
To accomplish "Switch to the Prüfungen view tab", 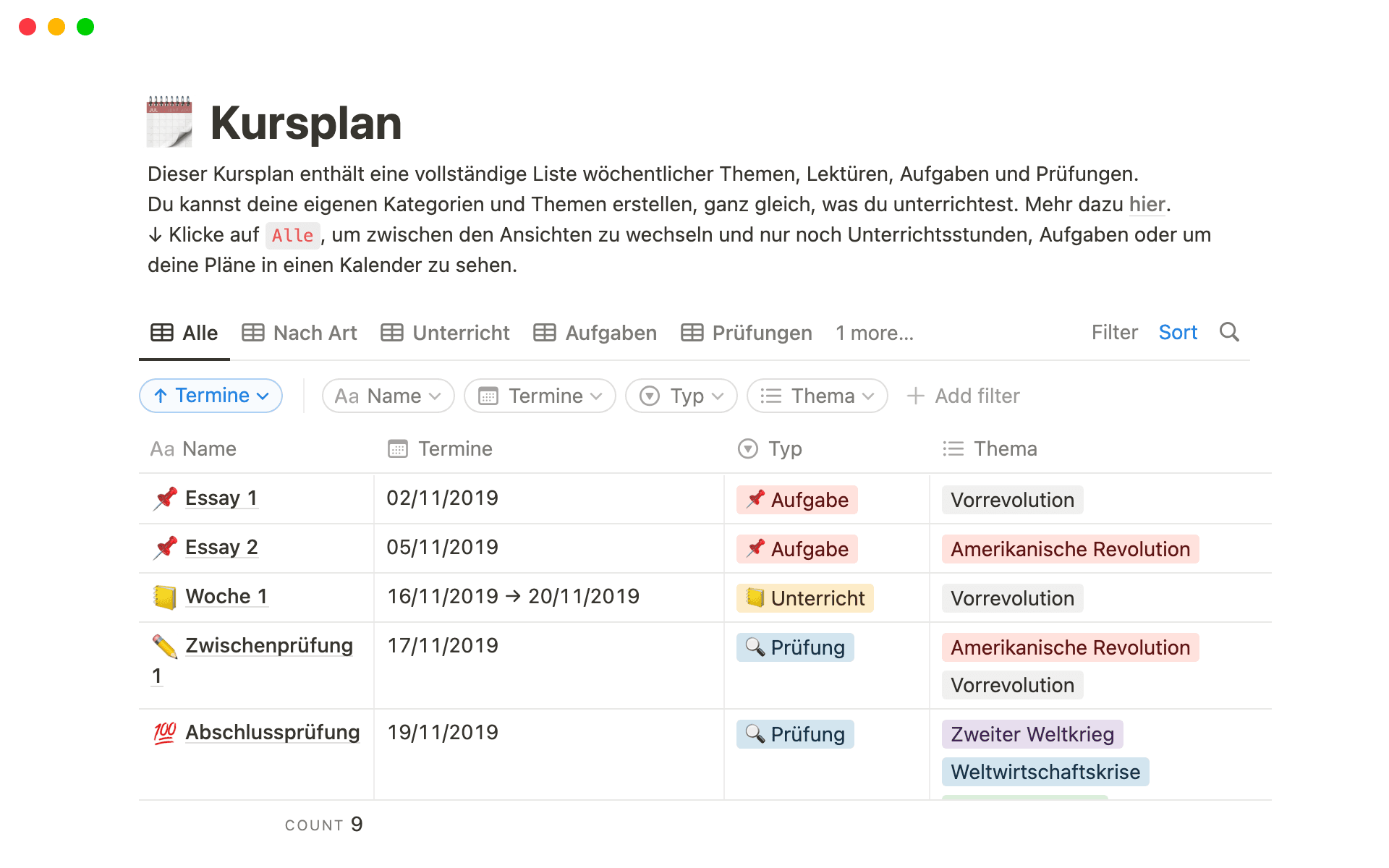I will pos(747,333).
